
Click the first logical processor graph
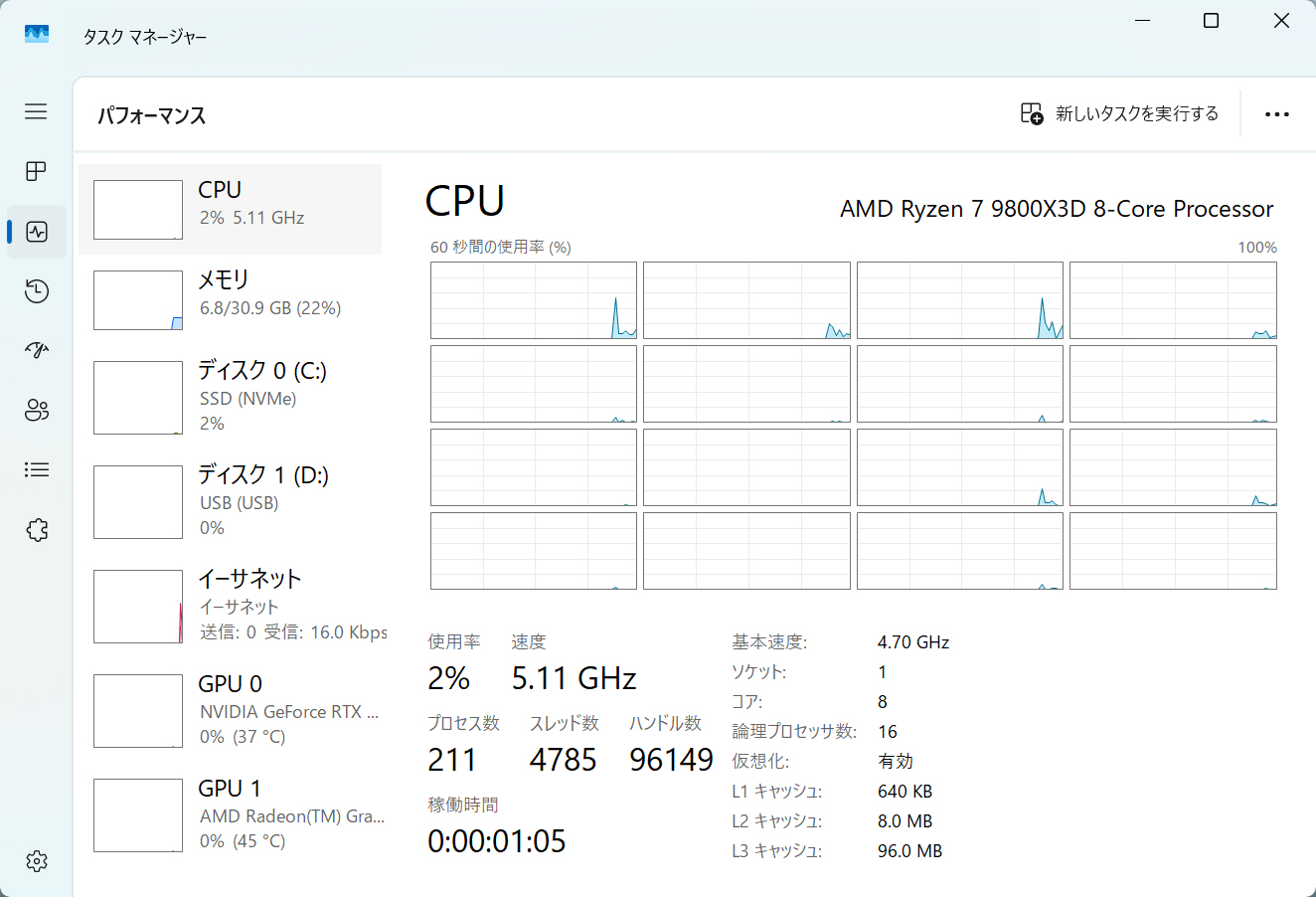[x=533, y=300]
